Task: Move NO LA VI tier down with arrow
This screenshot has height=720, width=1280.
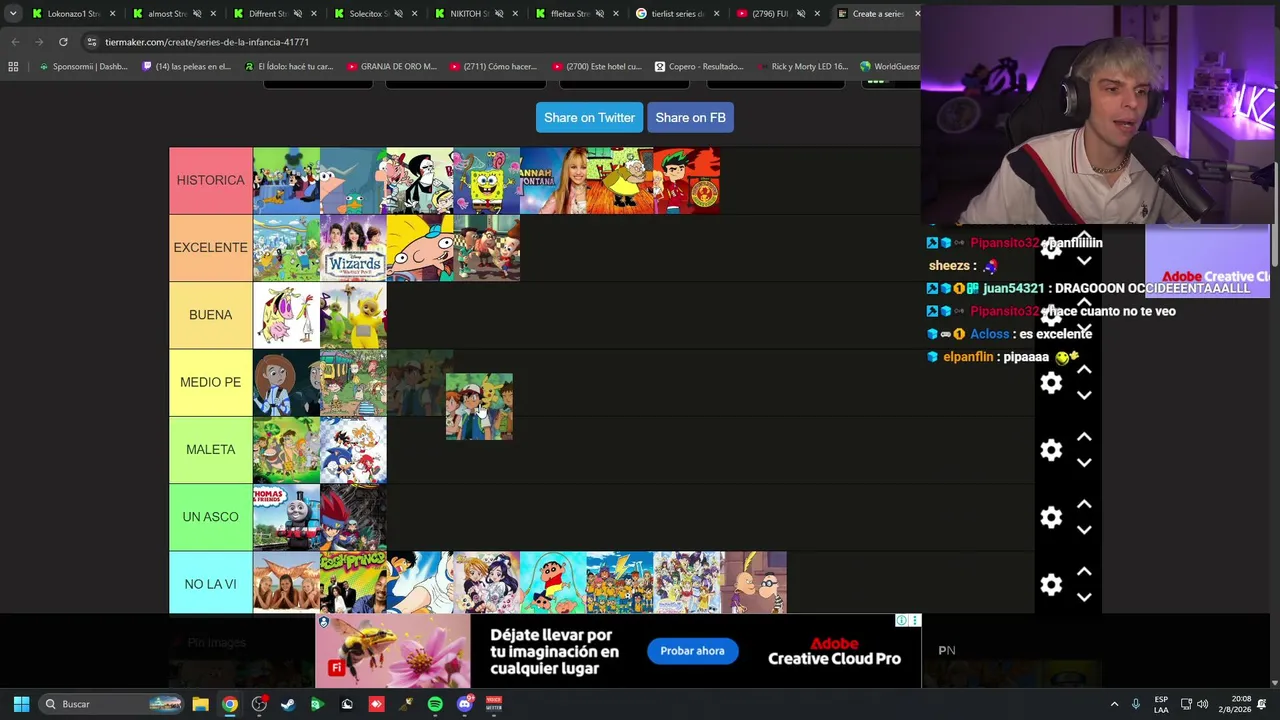Action: [1084, 596]
